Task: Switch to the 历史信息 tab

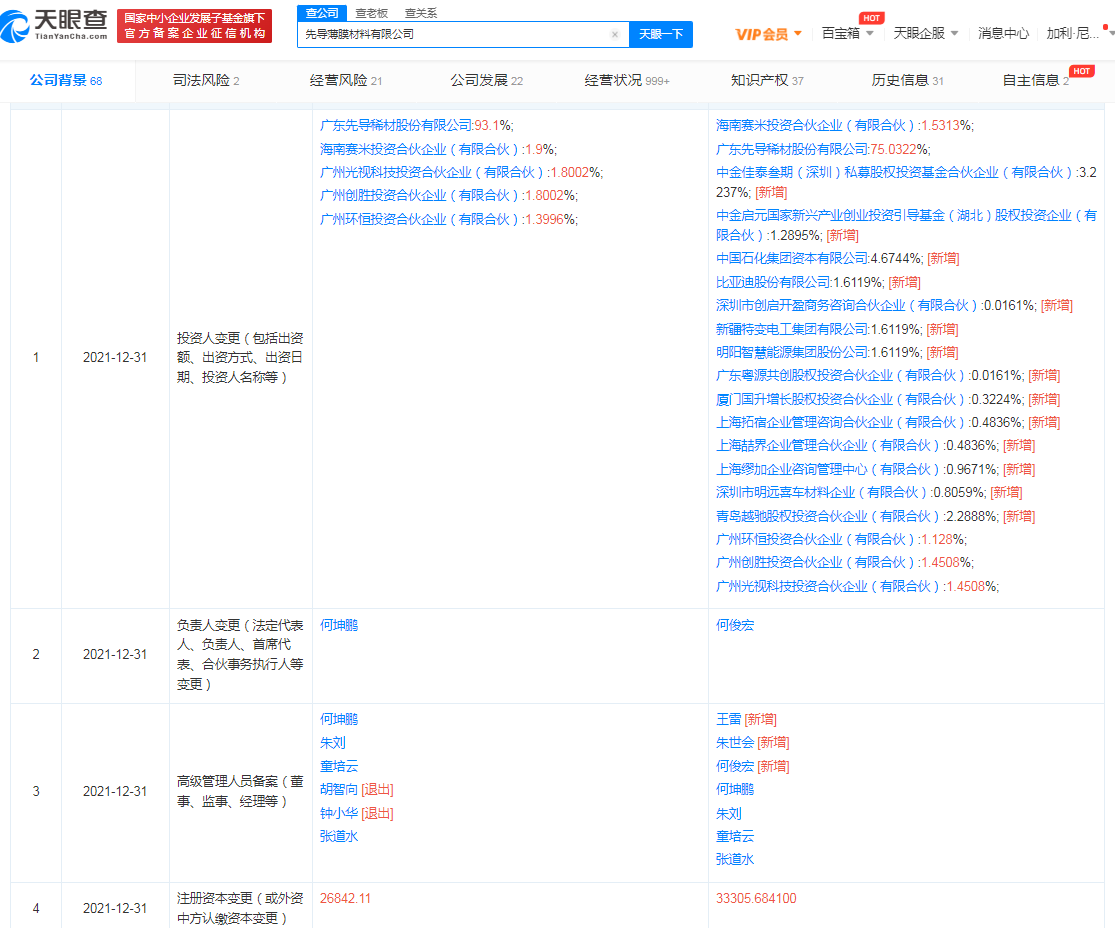Action: 907,80
